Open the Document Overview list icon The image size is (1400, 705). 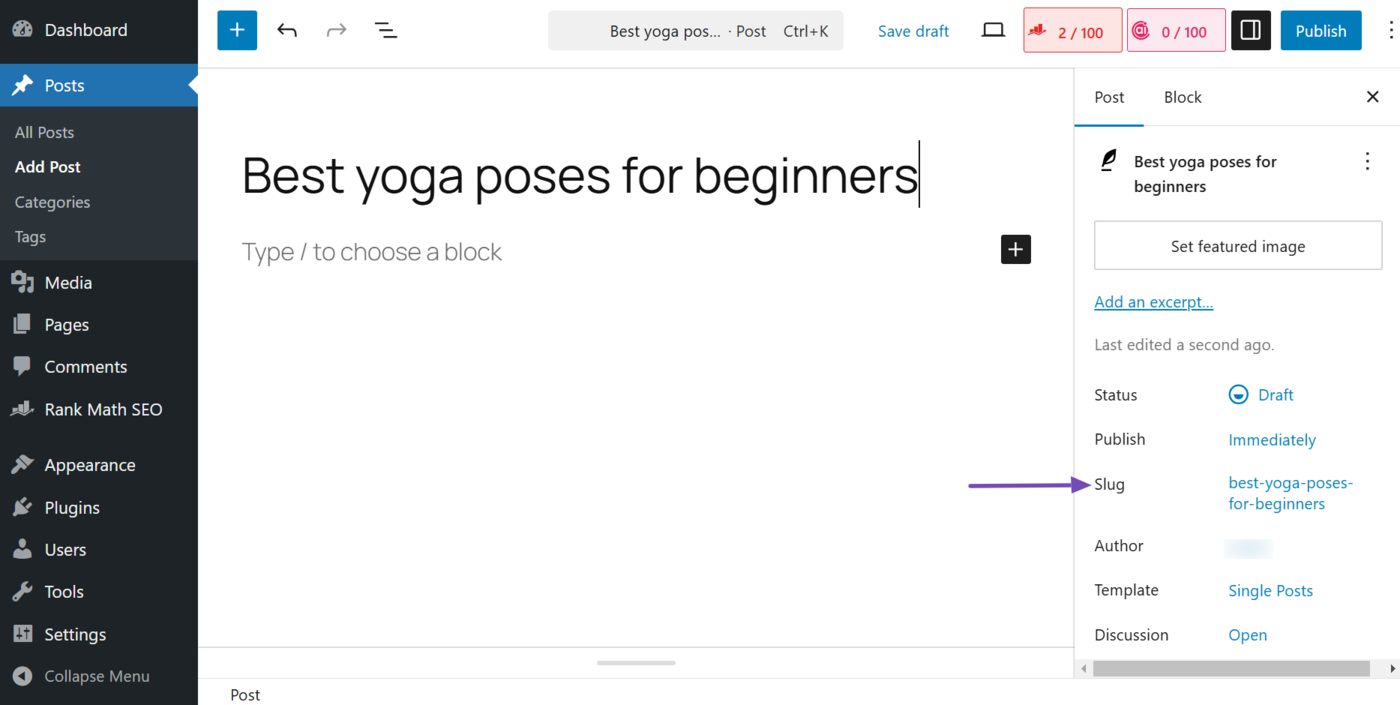point(386,31)
